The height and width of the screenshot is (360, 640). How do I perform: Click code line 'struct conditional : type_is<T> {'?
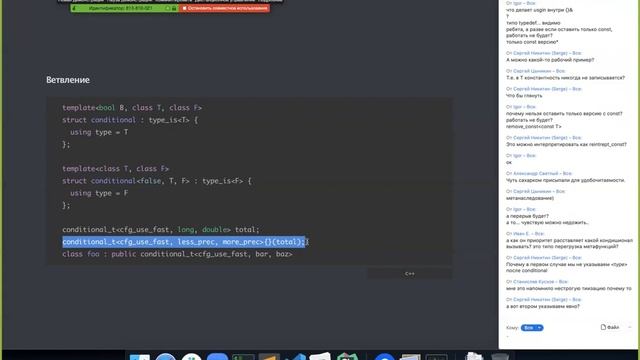pos(130,120)
